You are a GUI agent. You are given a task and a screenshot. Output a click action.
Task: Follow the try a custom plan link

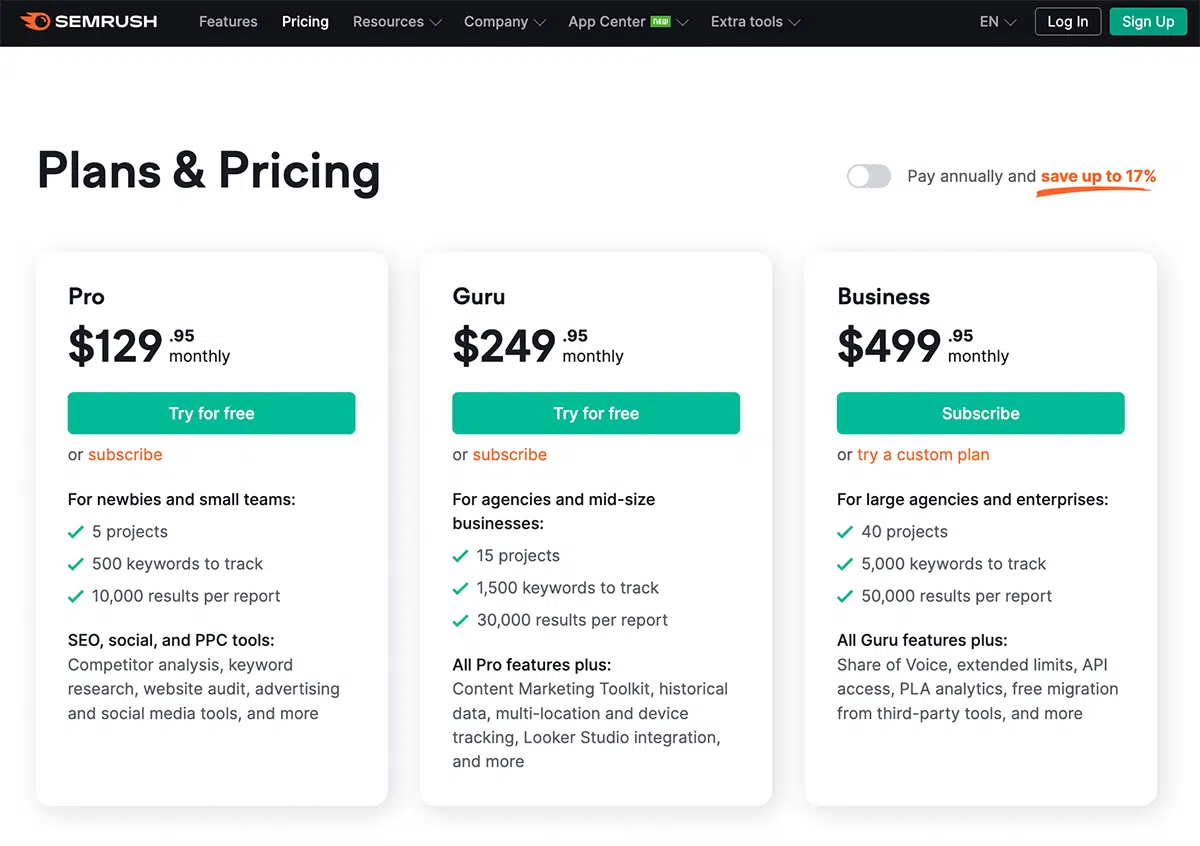[923, 454]
